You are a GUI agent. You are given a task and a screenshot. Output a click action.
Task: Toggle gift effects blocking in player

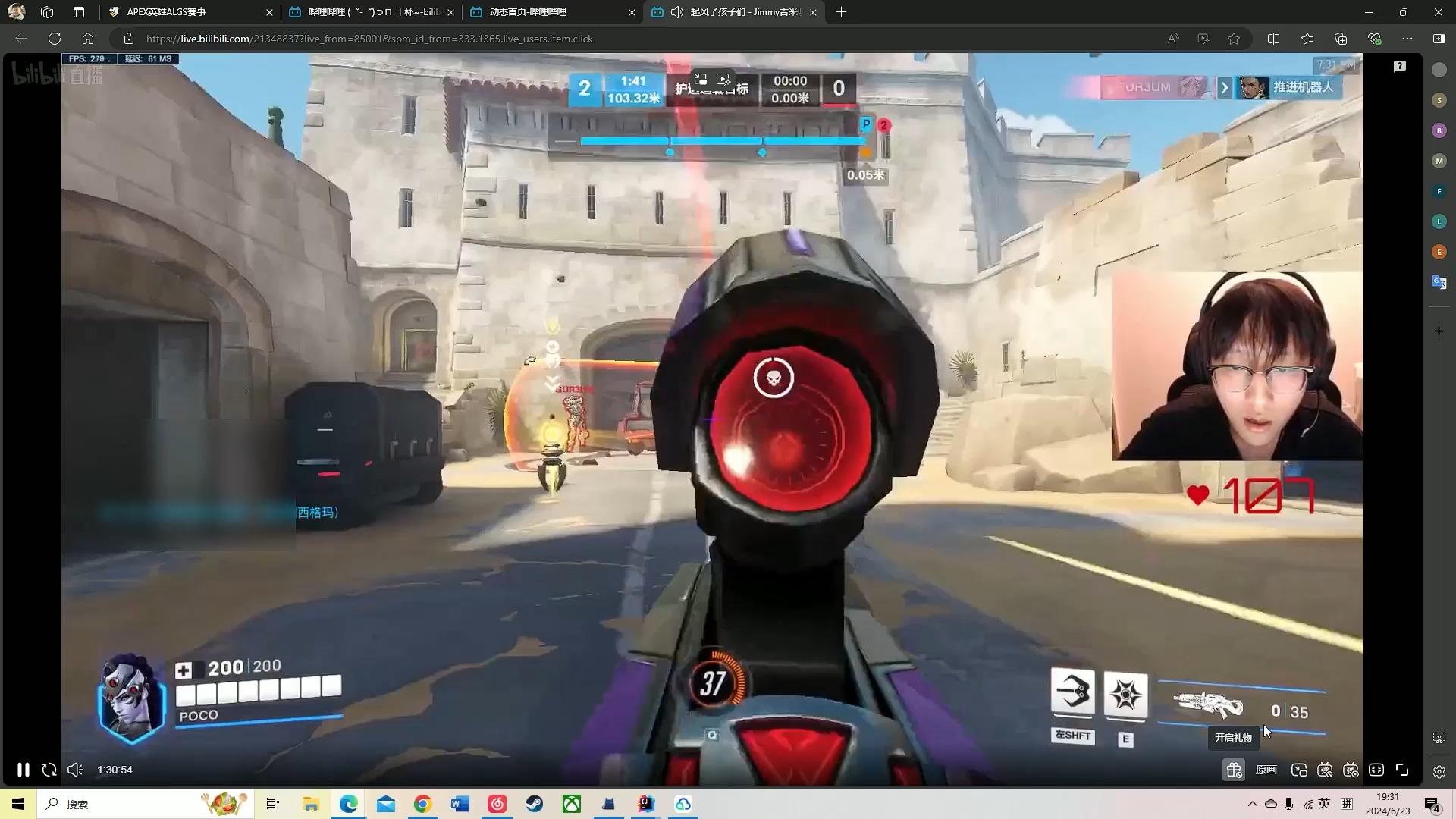pos(1234,770)
